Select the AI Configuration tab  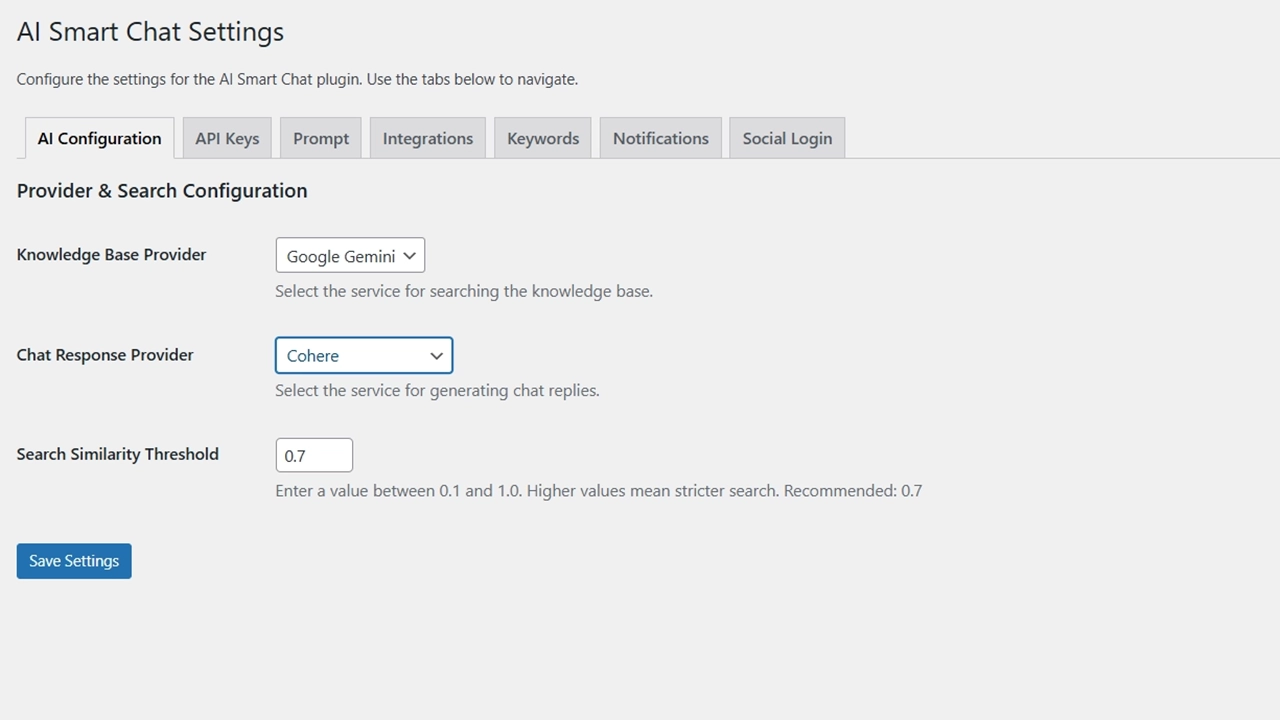99,138
